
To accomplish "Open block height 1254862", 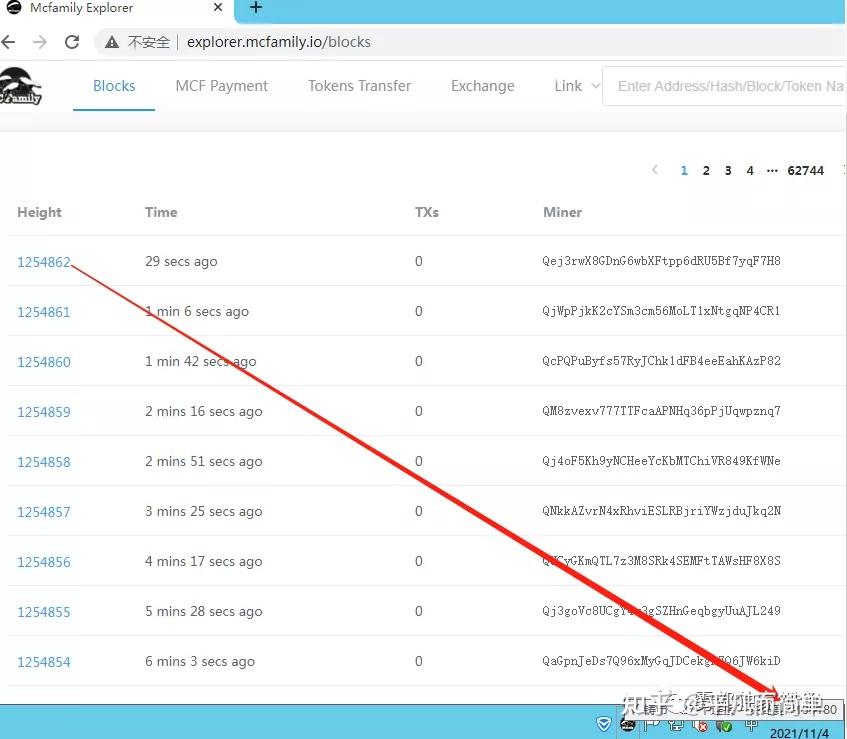I will pyautogui.click(x=44, y=262).
